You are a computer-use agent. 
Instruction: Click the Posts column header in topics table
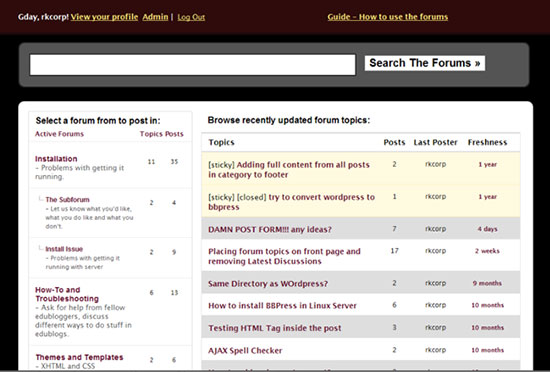coord(394,142)
